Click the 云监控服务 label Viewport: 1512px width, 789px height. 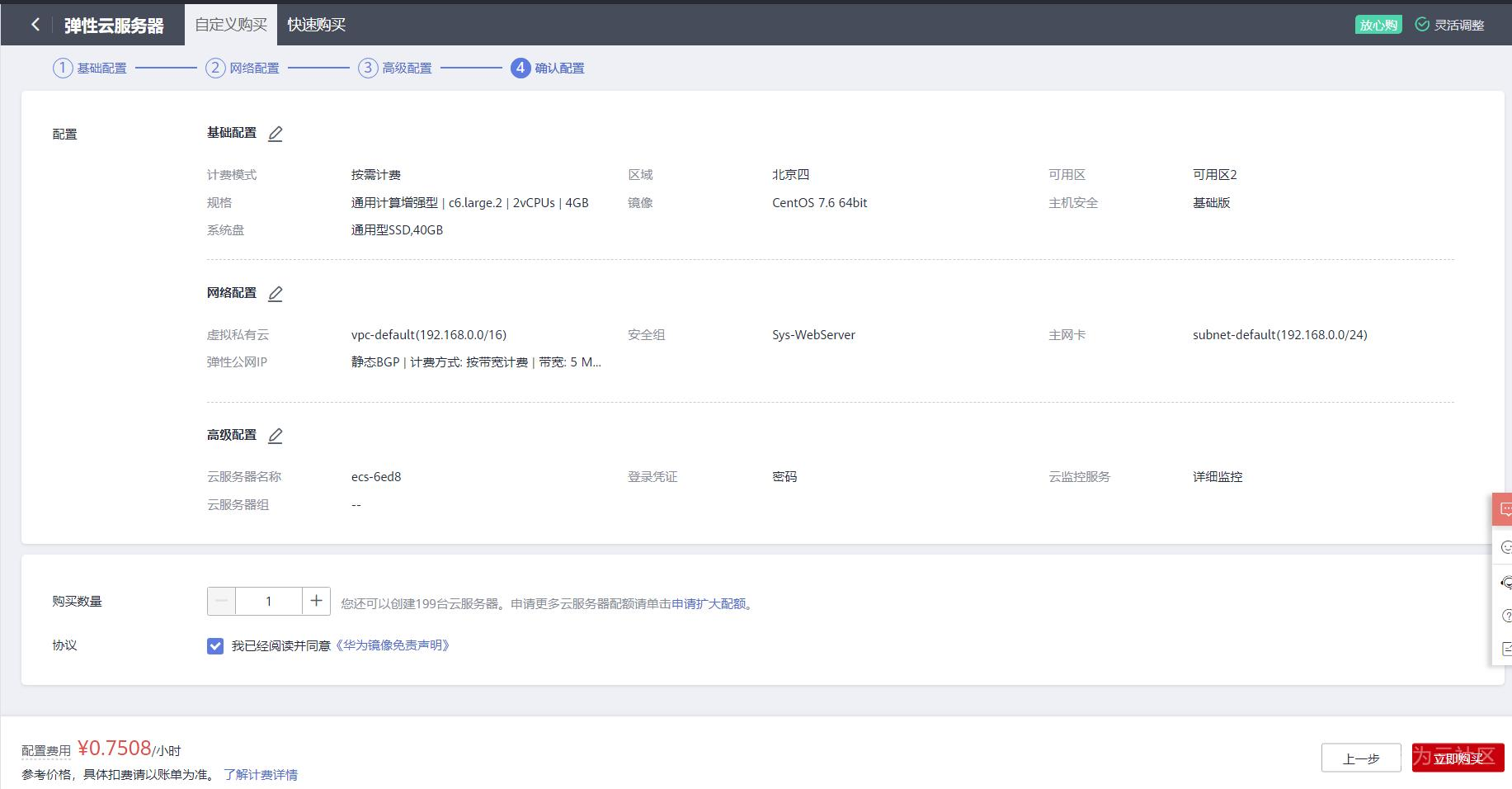click(x=1080, y=477)
